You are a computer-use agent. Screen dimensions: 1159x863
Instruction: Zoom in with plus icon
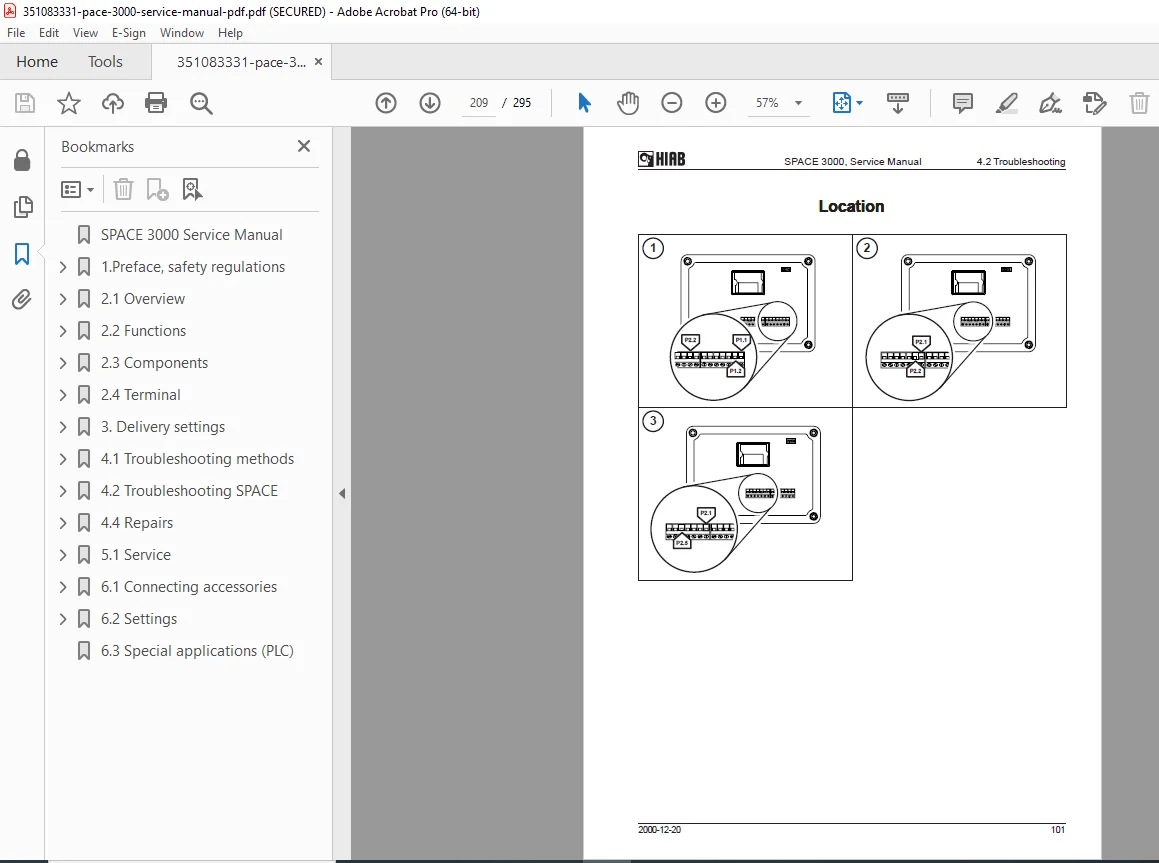pyautogui.click(x=716, y=103)
